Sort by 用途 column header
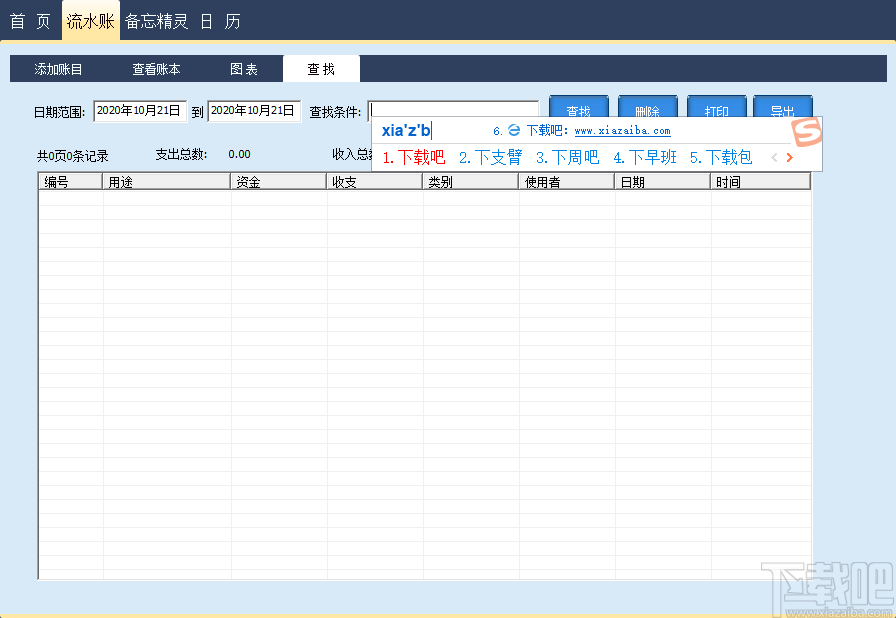 pos(166,182)
